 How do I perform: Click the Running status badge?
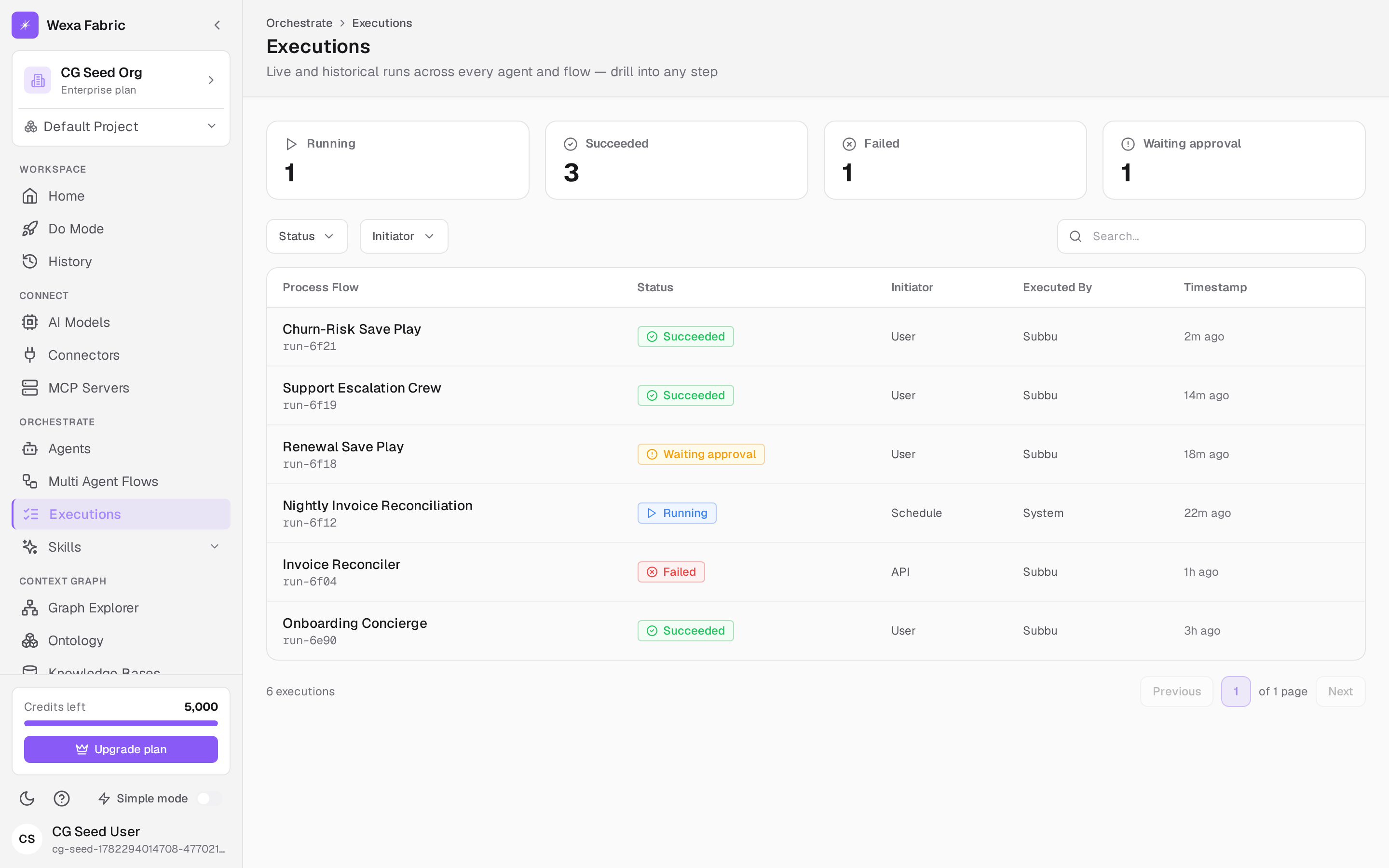(677, 513)
